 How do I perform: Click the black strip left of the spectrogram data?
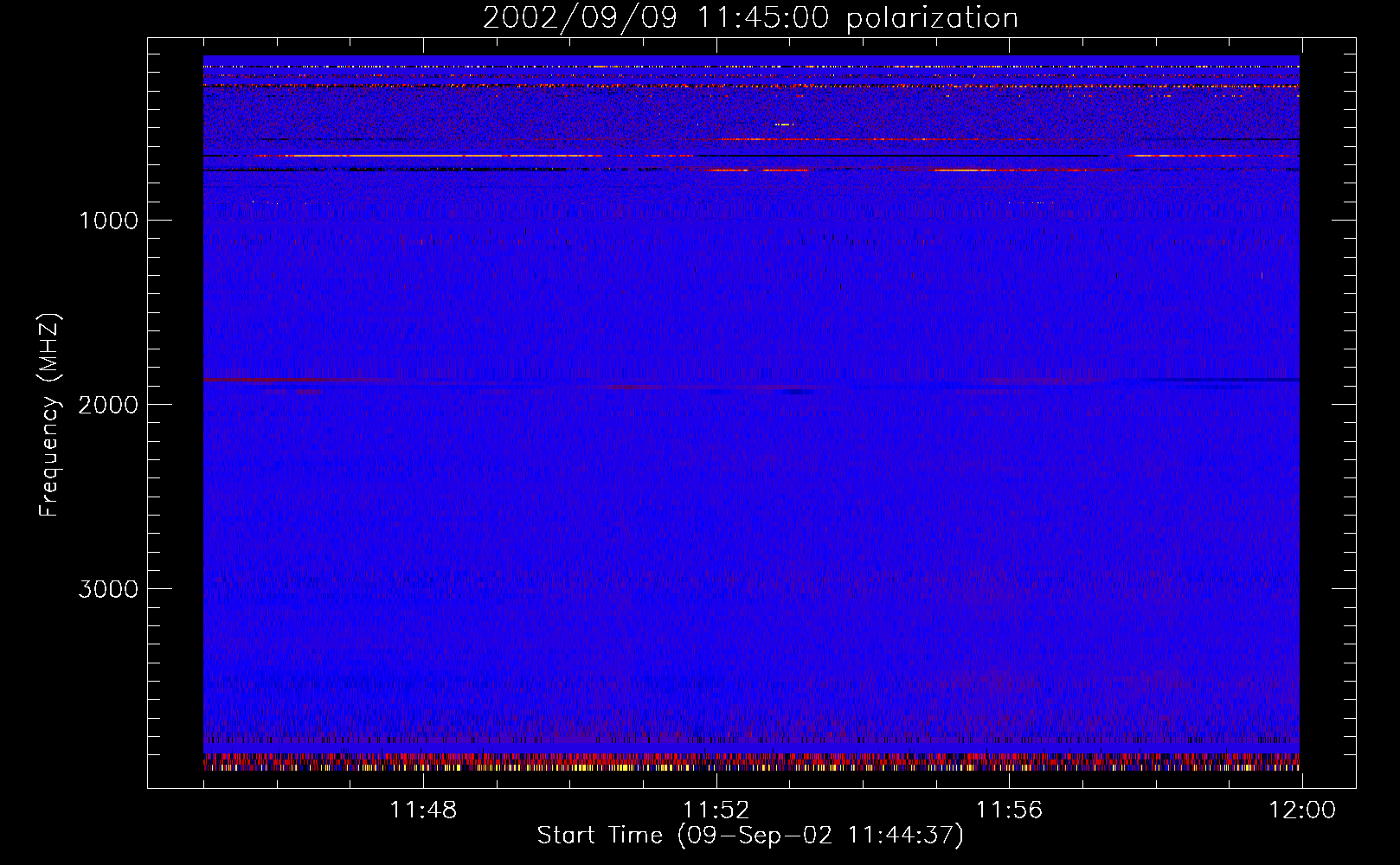coord(176,413)
